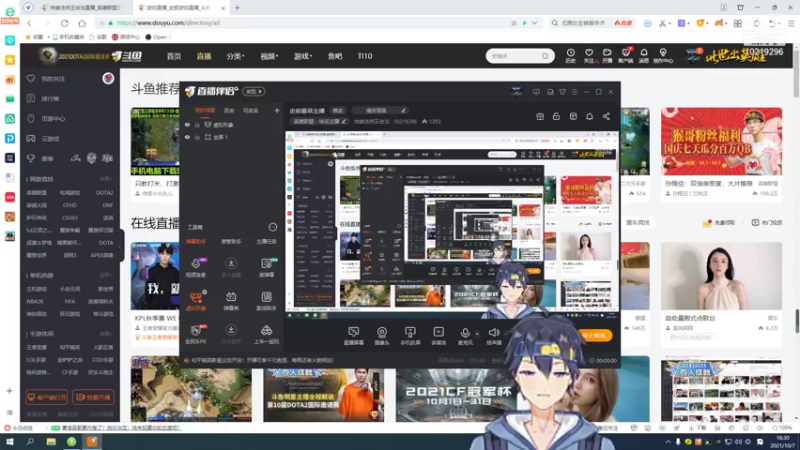Change the 英雄联盟 category tag
This screenshot has height=450, width=800.
319,122
